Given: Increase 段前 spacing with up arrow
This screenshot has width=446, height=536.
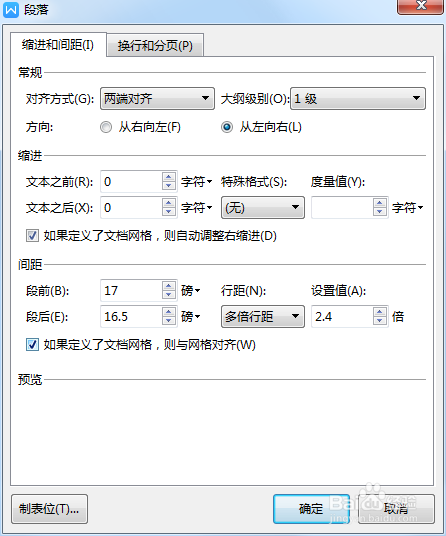Looking at the screenshot, I should pos(169,286).
